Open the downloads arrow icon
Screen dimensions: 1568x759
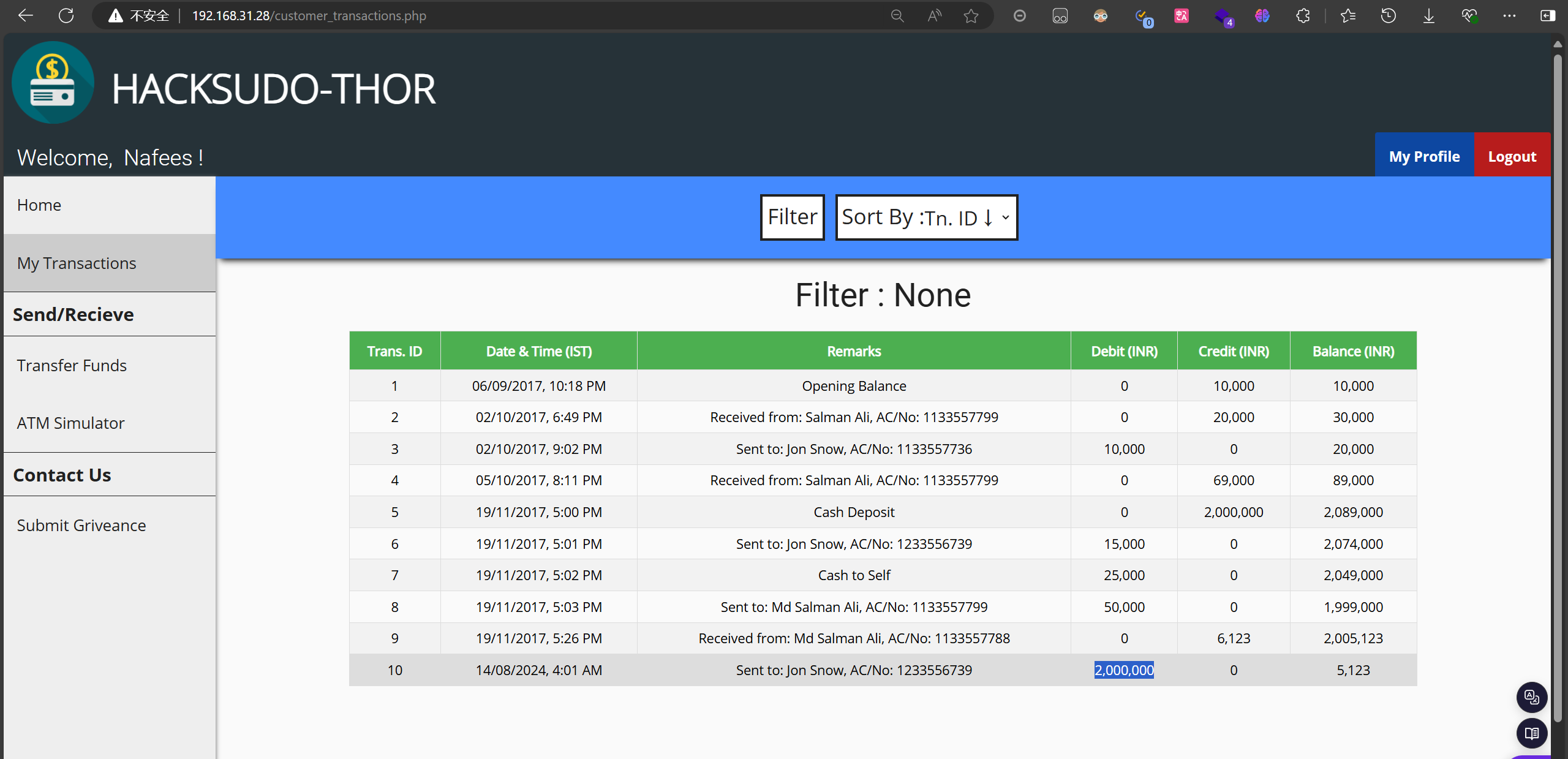pos(1429,15)
